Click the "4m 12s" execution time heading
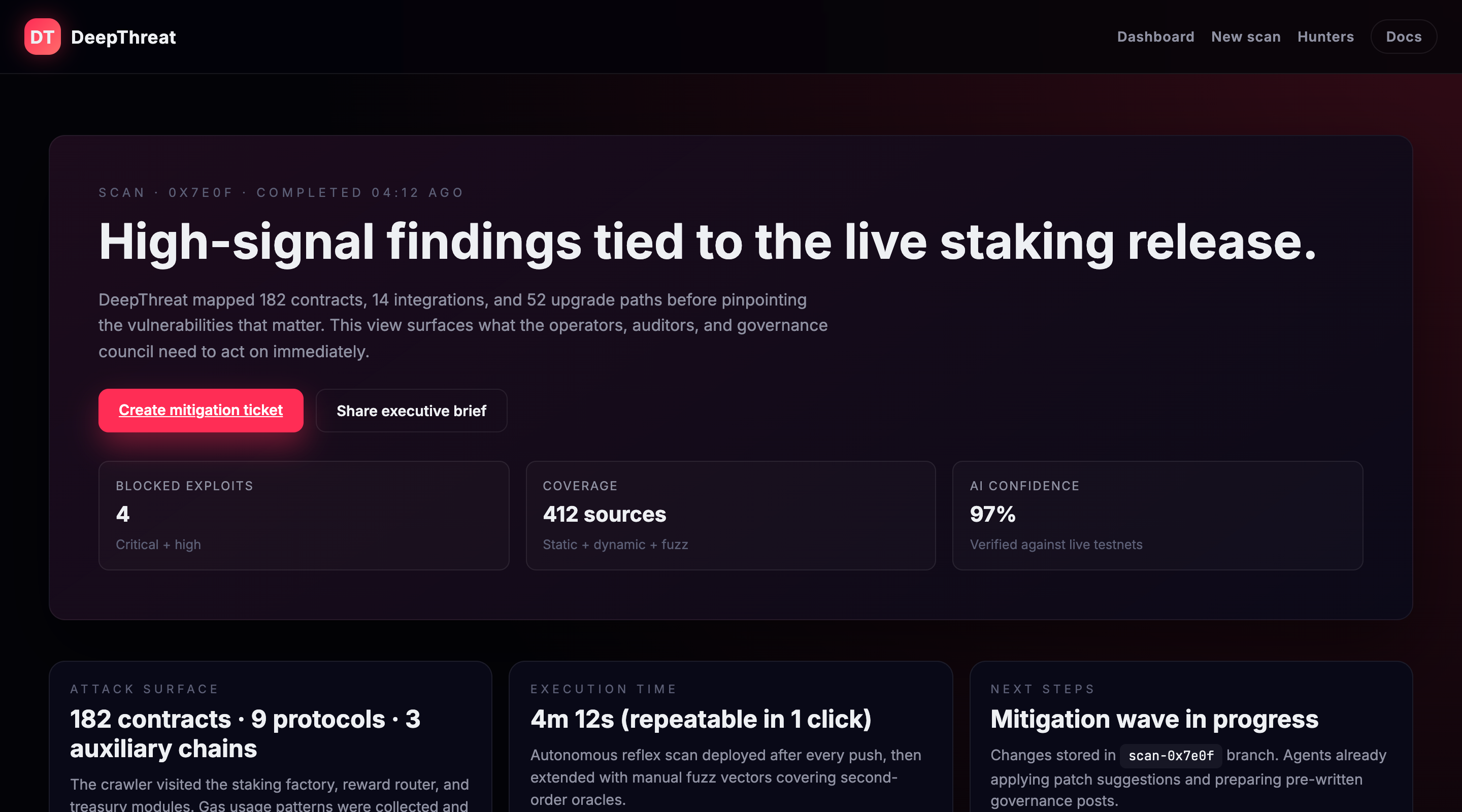The height and width of the screenshot is (812, 1462). [701, 719]
